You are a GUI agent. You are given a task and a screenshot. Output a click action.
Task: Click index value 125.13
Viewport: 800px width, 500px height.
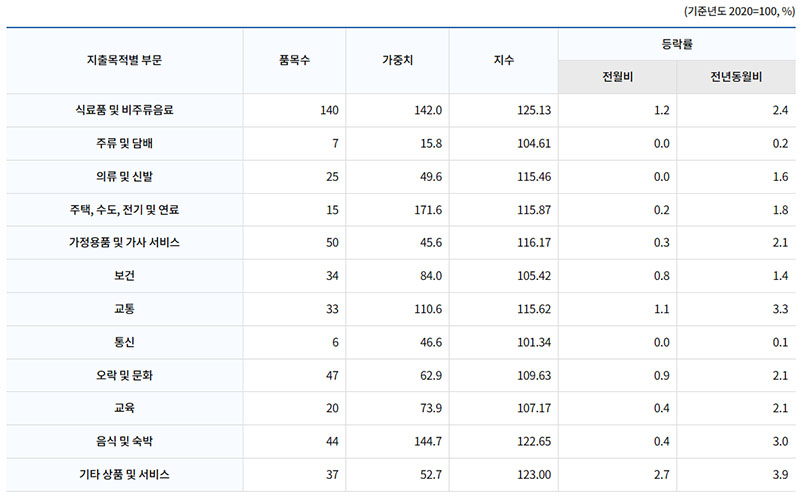tap(534, 110)
